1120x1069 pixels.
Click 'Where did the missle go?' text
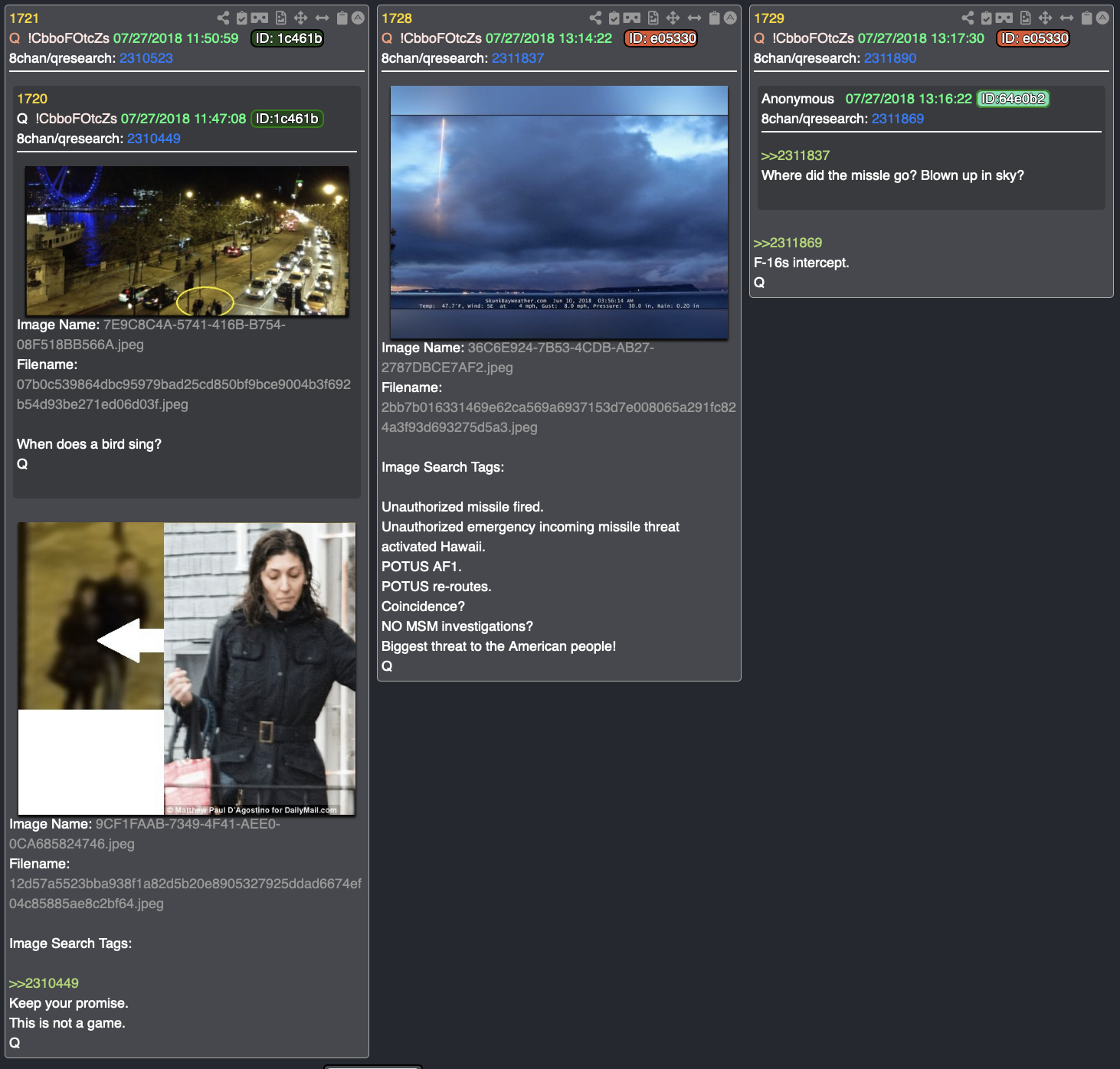tap(839, 175)
